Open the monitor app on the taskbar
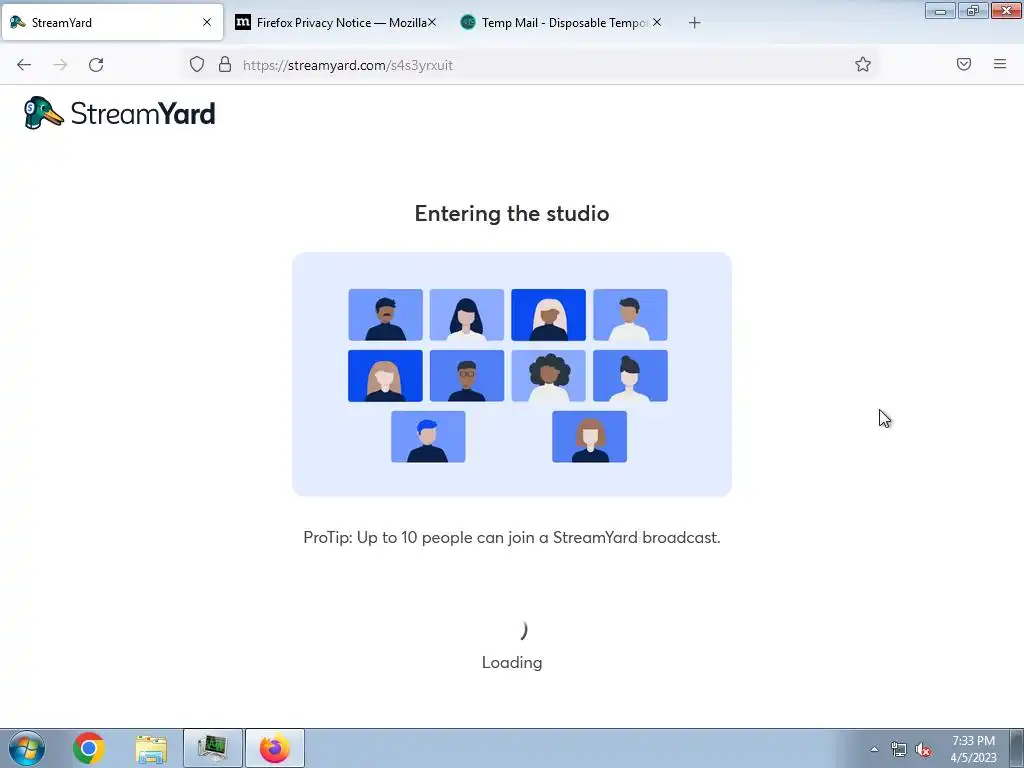The height and width of the screenshot is (768, 1024). (x=213, y=748)
